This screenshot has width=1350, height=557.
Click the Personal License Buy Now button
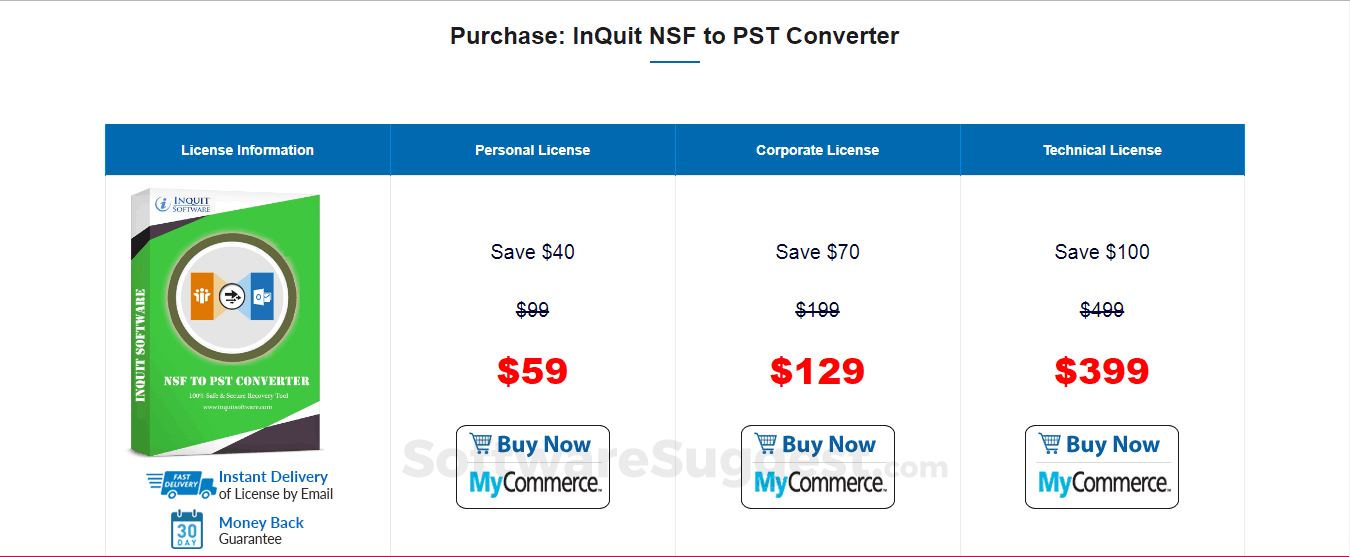click(533, 467)
